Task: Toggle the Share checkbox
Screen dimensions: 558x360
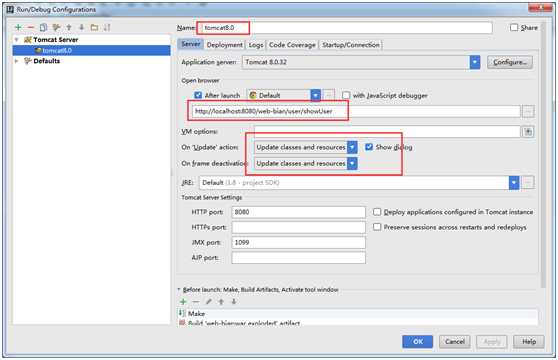Action: 514,27
